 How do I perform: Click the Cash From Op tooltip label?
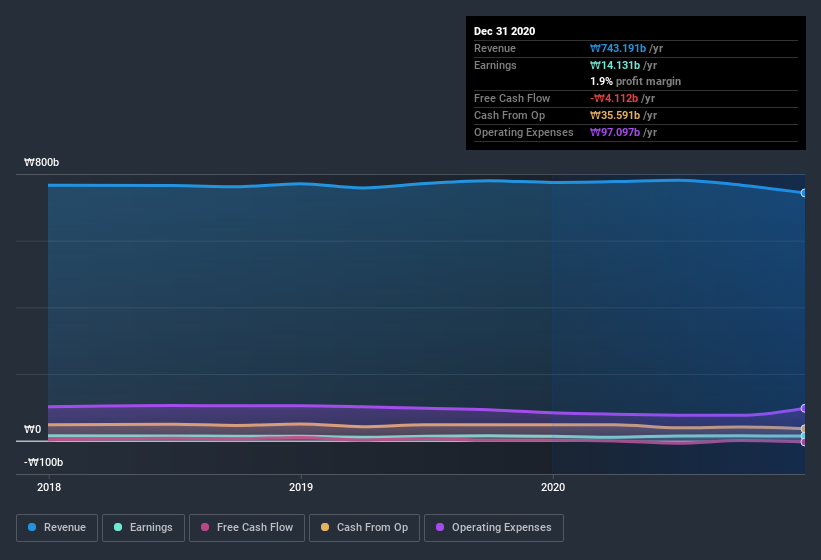tap(509, 115)
